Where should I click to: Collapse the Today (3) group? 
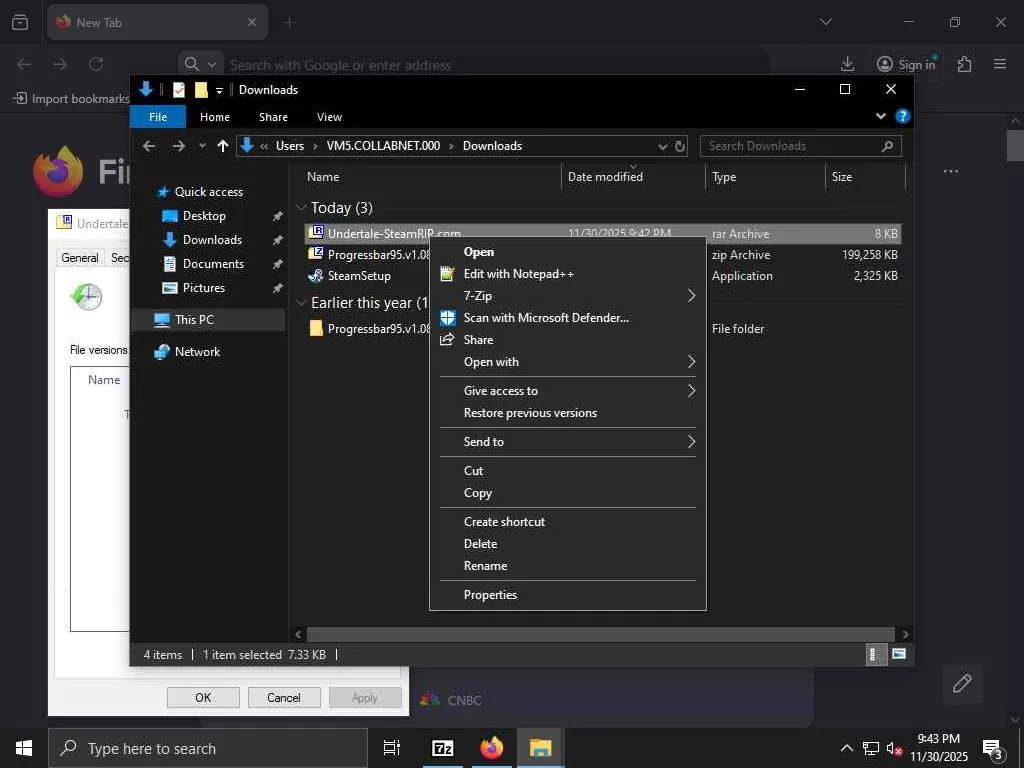[x=301, y=208]
